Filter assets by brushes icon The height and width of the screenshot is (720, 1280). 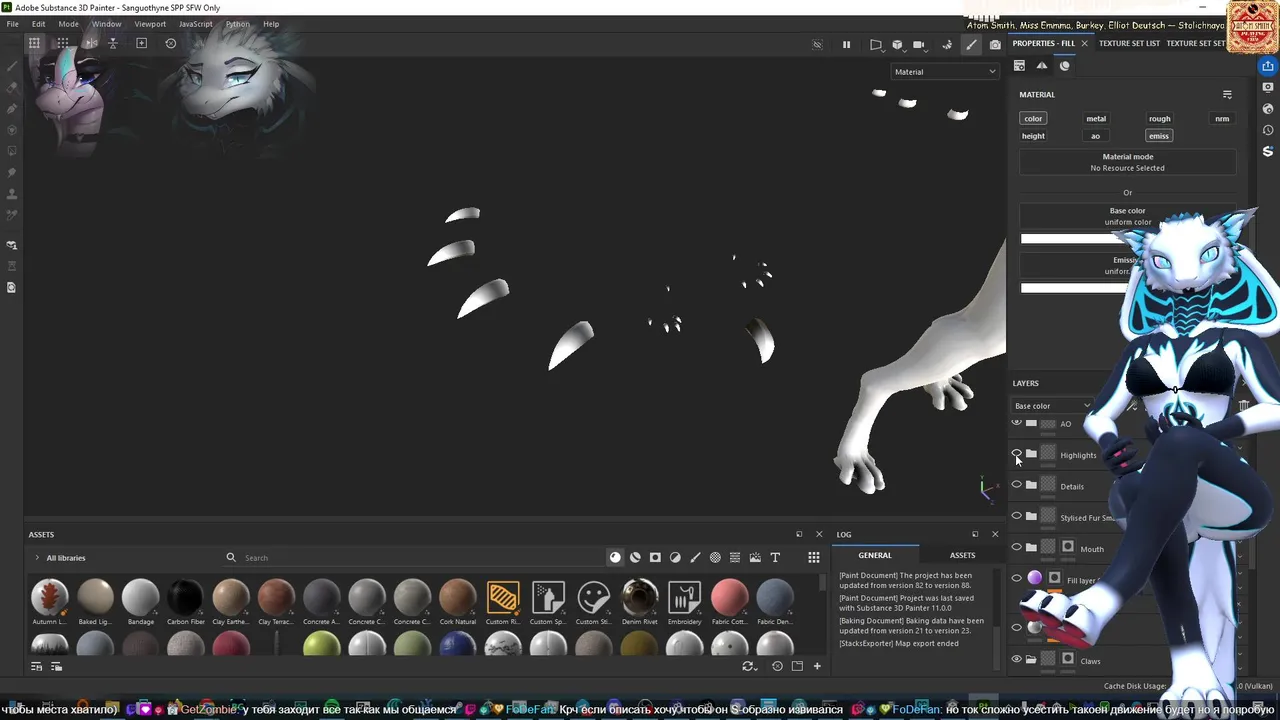[x=695, y=557]
